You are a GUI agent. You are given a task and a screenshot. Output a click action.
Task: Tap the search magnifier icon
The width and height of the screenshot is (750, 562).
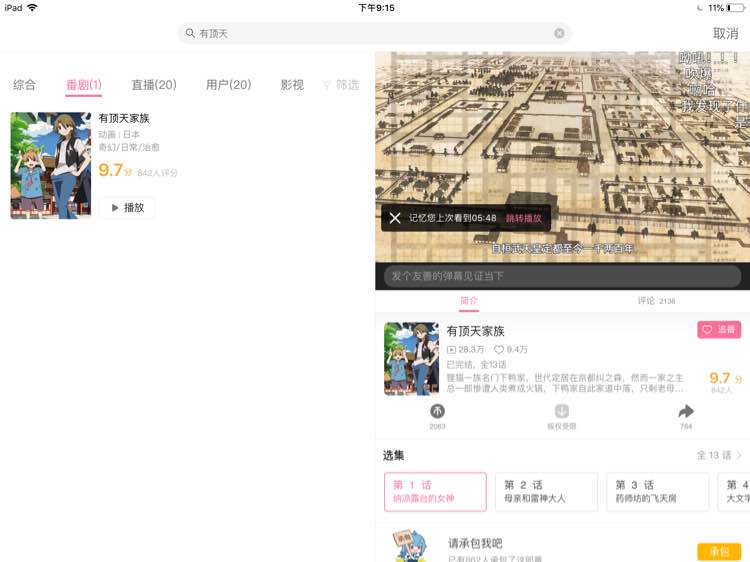pos(190,33)
